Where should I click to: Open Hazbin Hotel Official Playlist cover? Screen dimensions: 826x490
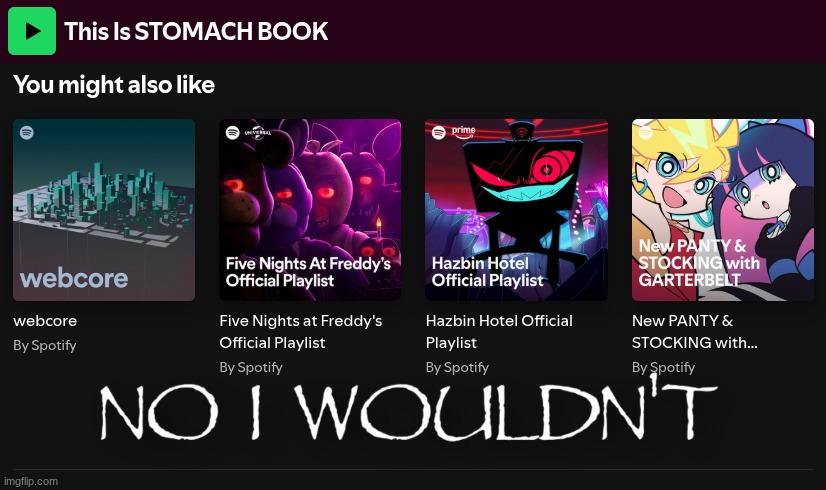click(x=516, y=210)
